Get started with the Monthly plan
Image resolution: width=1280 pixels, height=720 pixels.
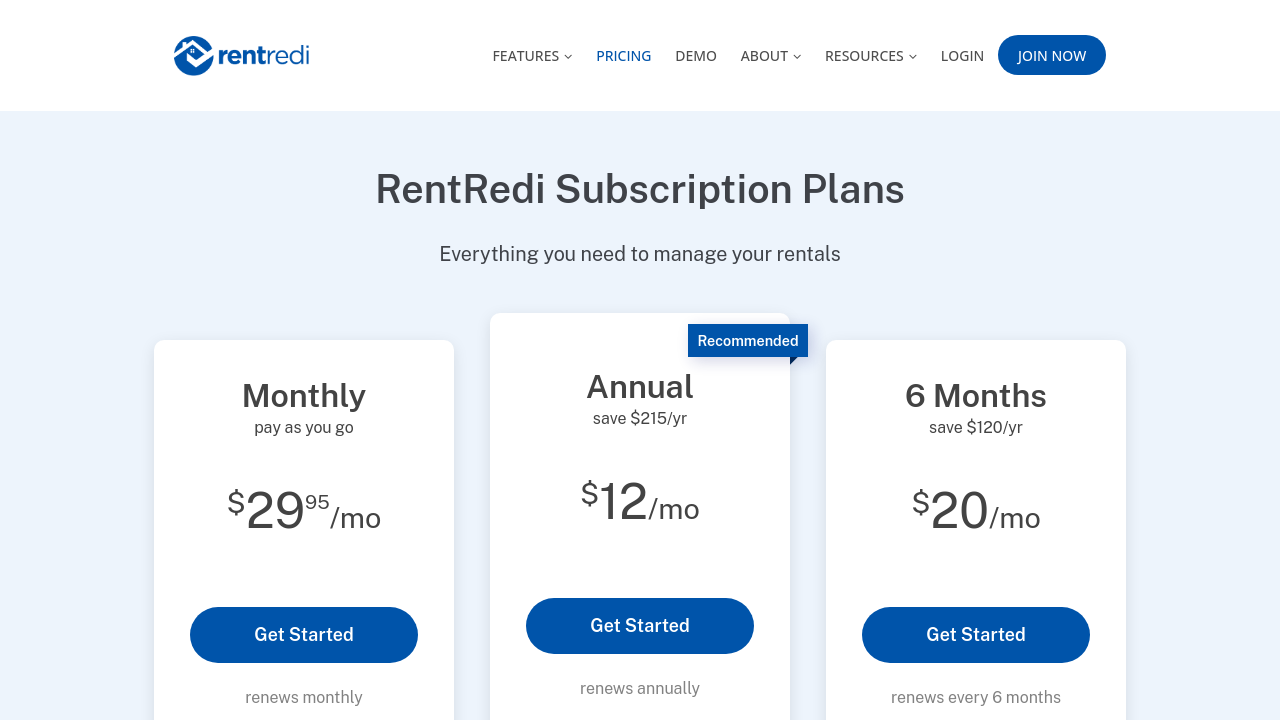tap(304, 635)
